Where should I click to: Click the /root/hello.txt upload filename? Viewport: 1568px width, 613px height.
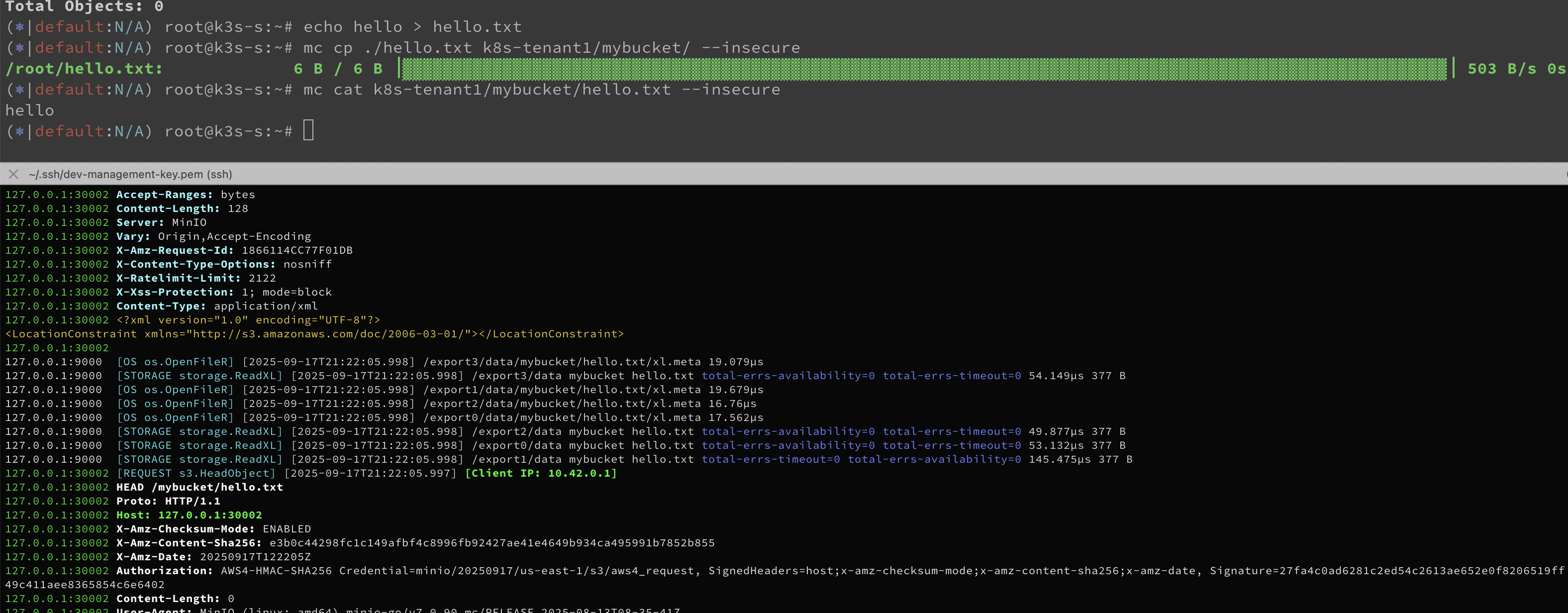[84, 69]
